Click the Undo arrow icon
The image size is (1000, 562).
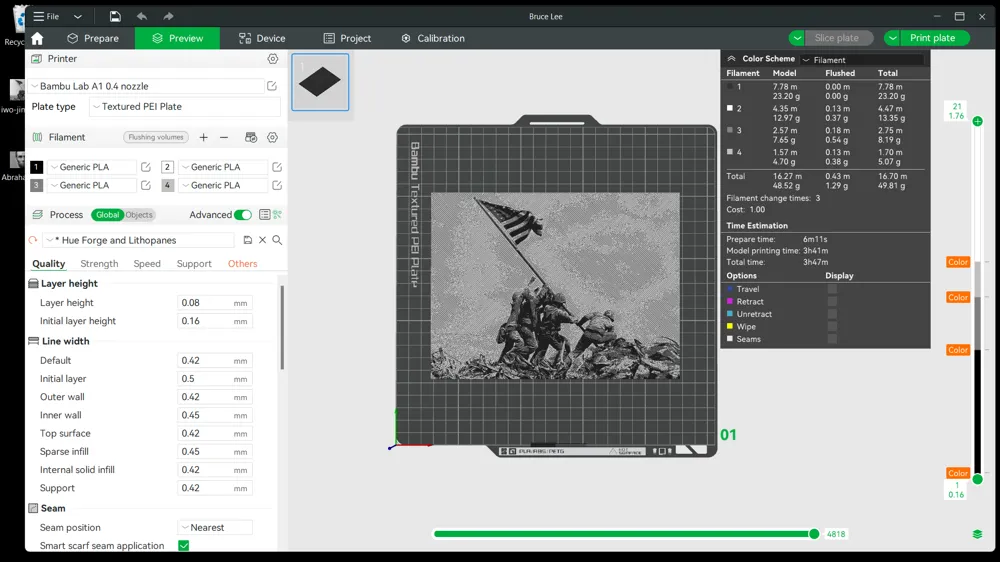click(x=142, y=16)
